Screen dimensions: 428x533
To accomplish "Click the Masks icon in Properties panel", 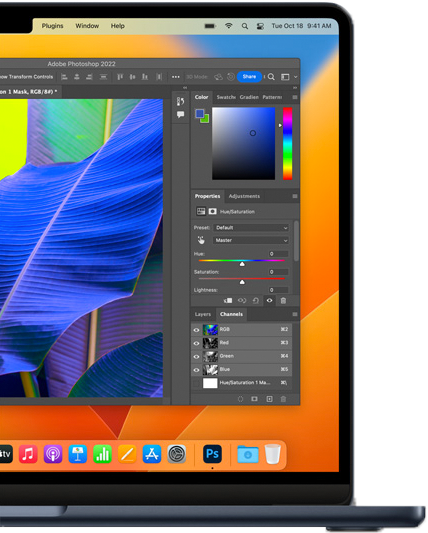I will coord(212,211).
